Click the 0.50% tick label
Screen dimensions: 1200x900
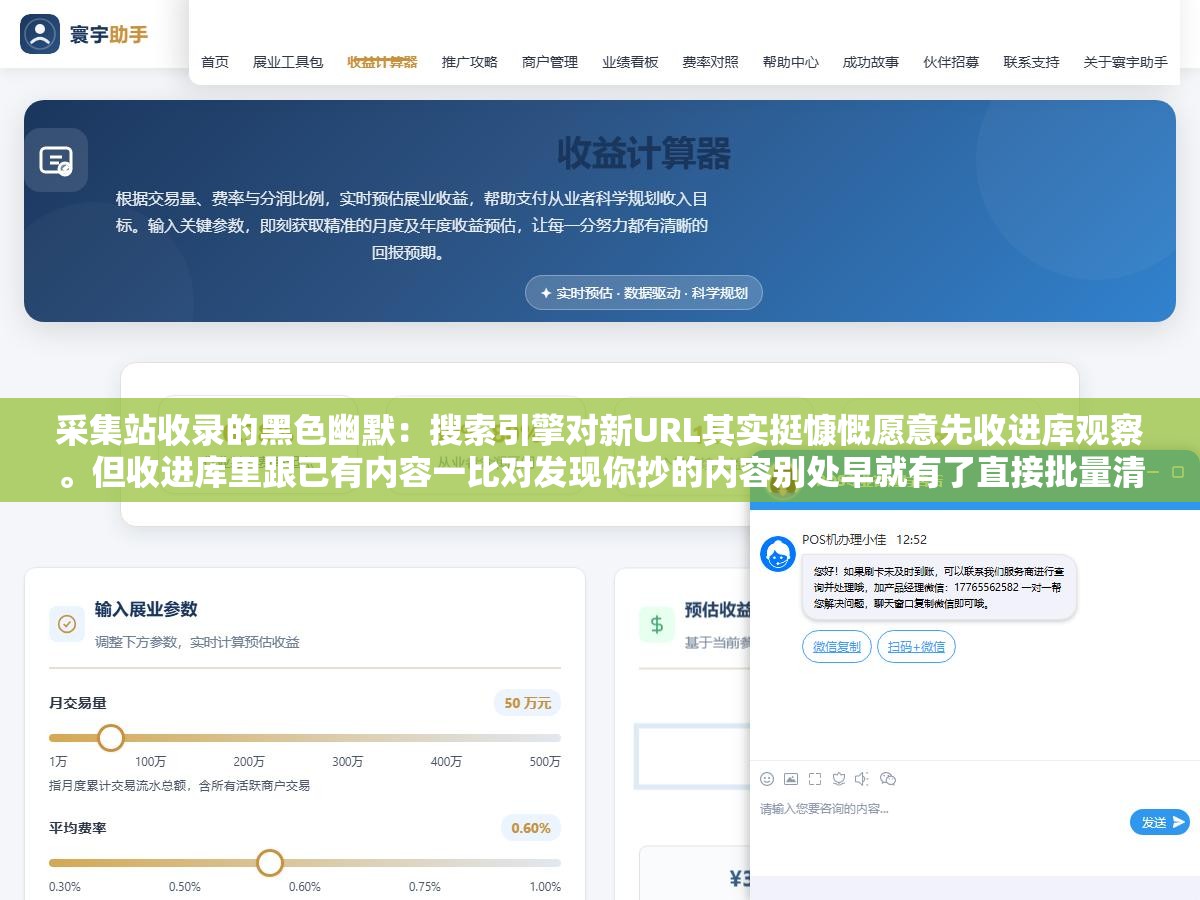[185, 887]
